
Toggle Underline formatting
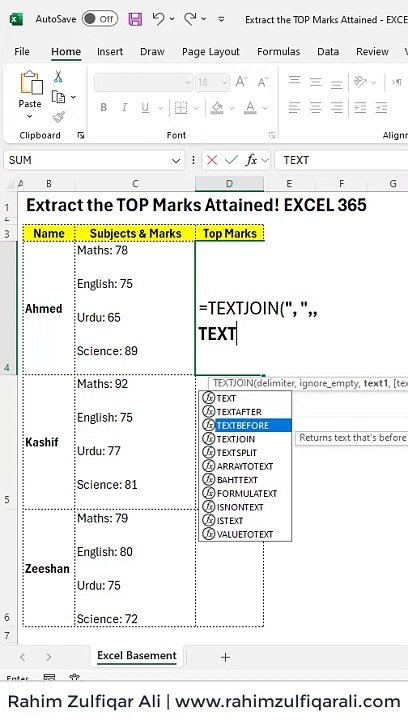pyautogui.click(x=145, y=107)
